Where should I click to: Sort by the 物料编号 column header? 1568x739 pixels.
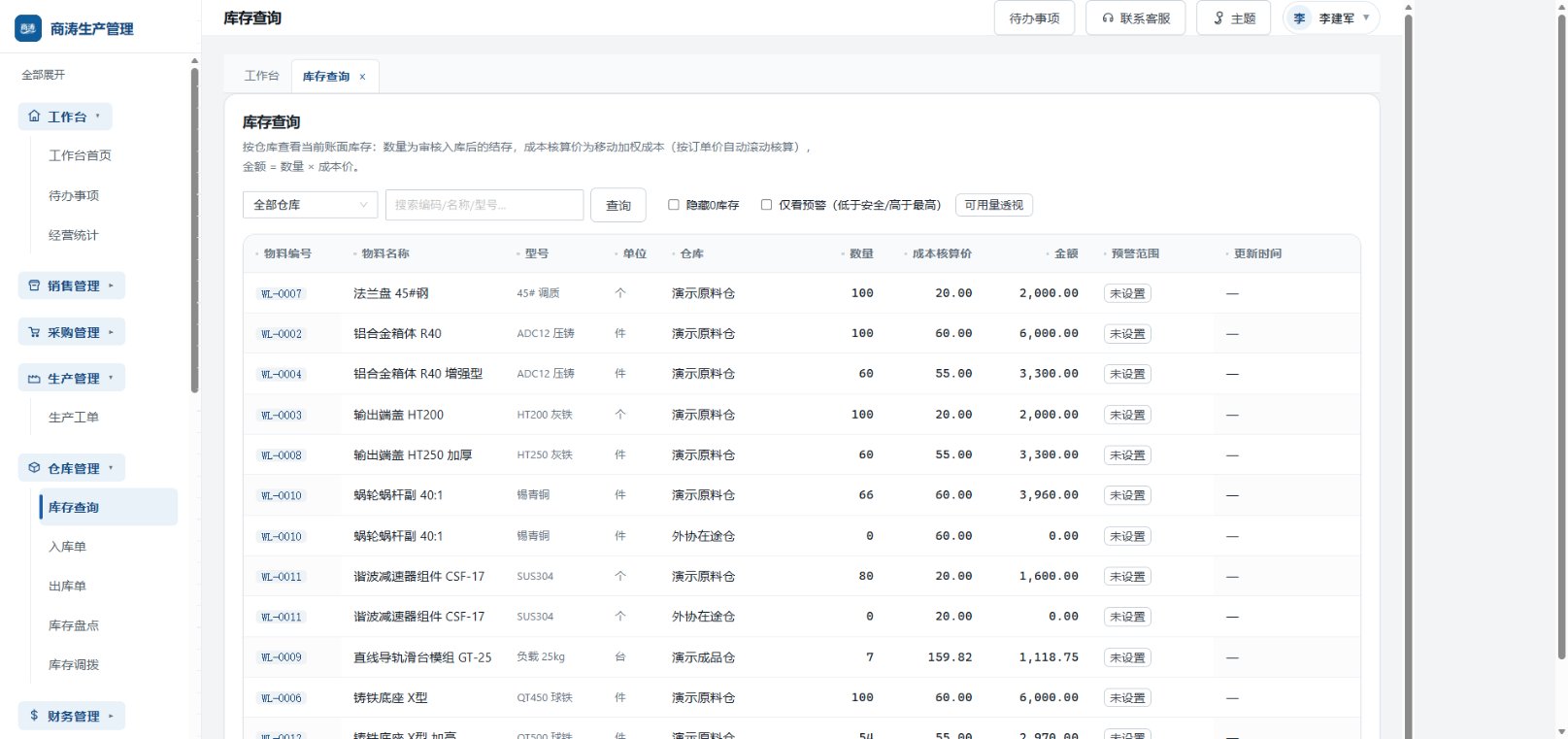pyautogui.click(x=287, y=253)
